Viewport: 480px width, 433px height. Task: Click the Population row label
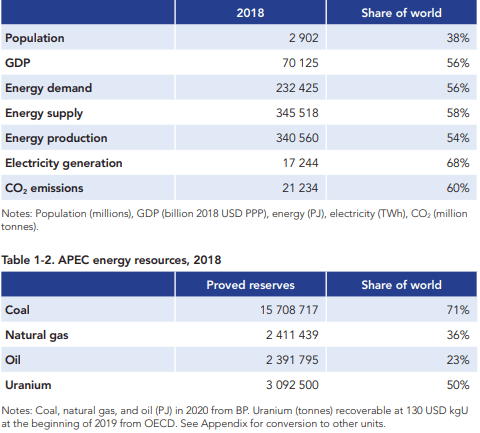tap(35, 38)
